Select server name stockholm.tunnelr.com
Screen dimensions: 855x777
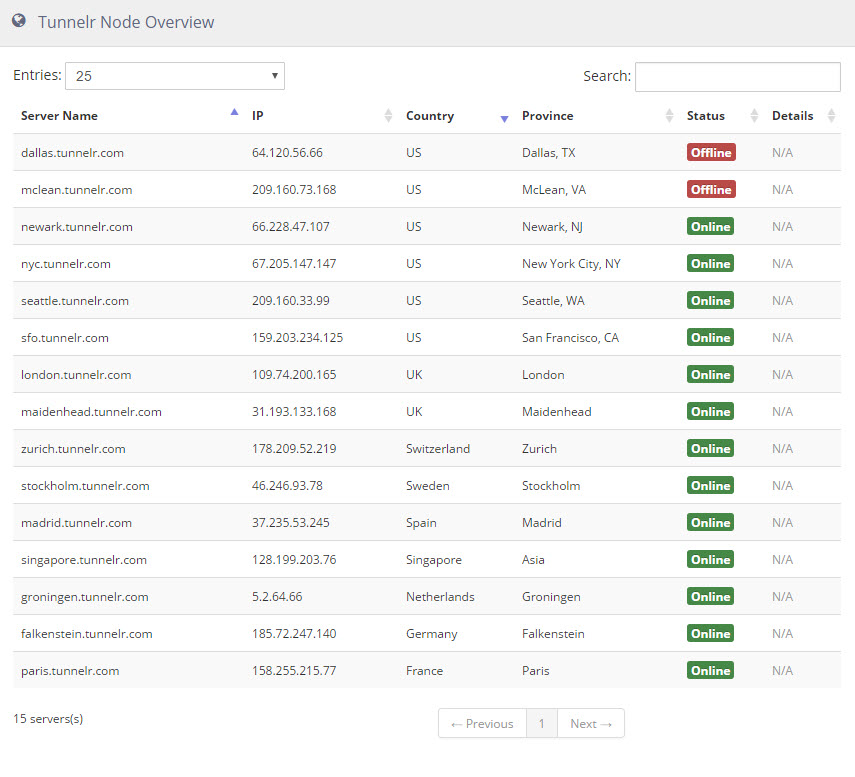pyautogui.click(x=85, y=486)
